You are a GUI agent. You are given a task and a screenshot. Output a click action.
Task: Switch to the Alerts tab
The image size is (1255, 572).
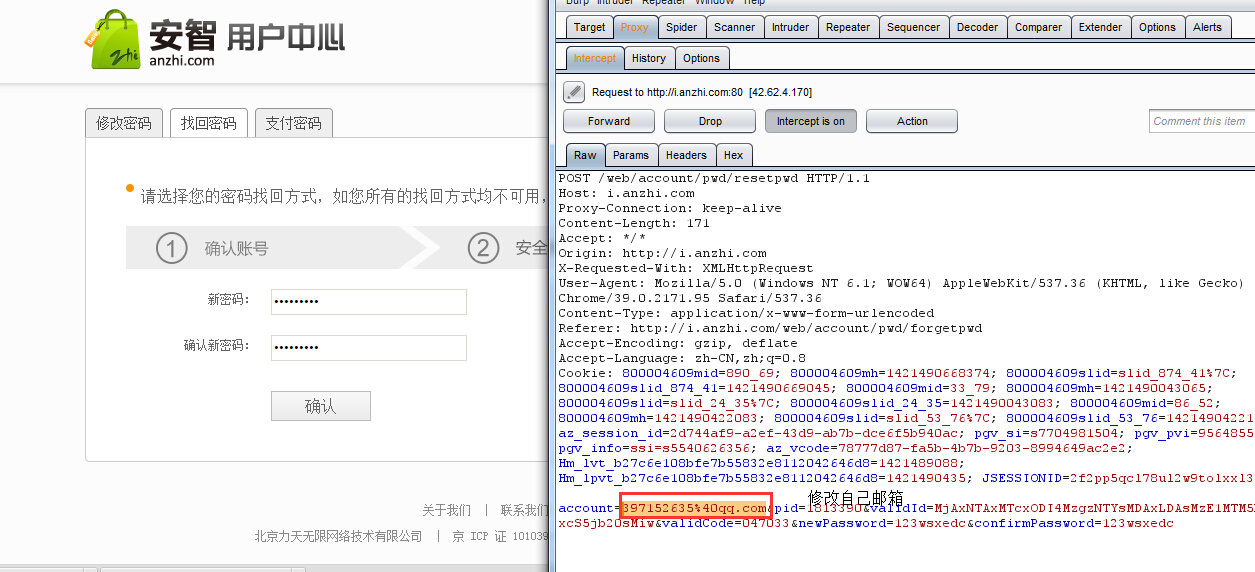click(x=1207, y=27)
